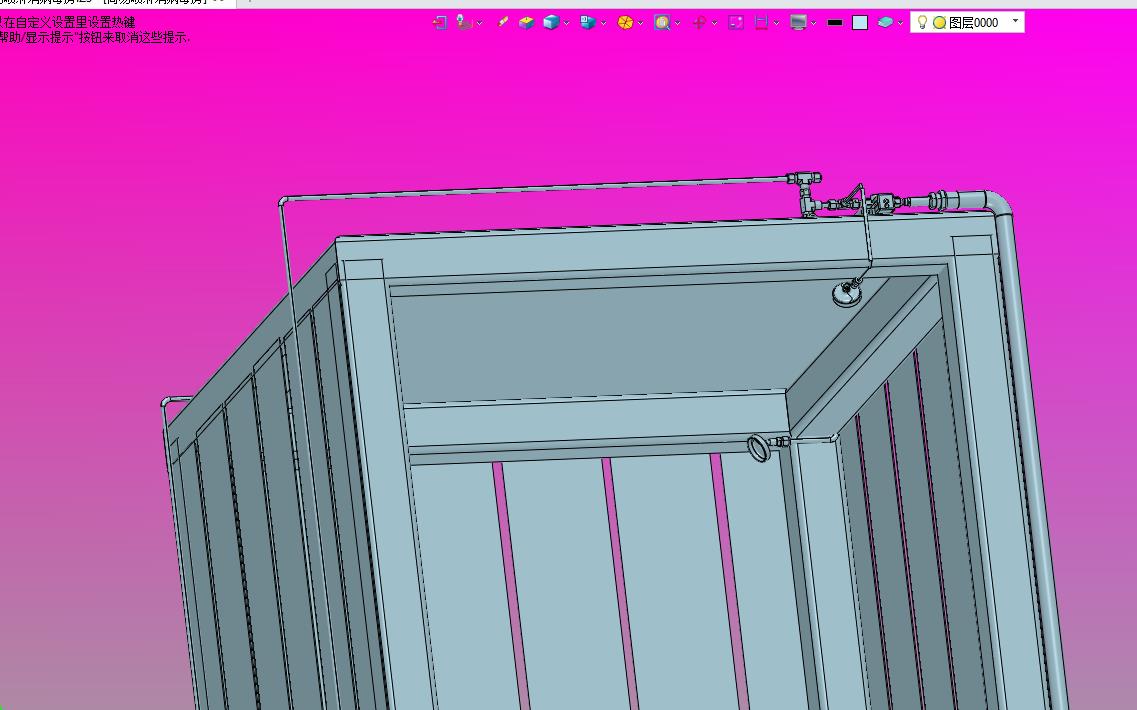Screen dimensions: 1137x710
Task: Click the blue view orientation icon
Action: click(x=588, y=22)
